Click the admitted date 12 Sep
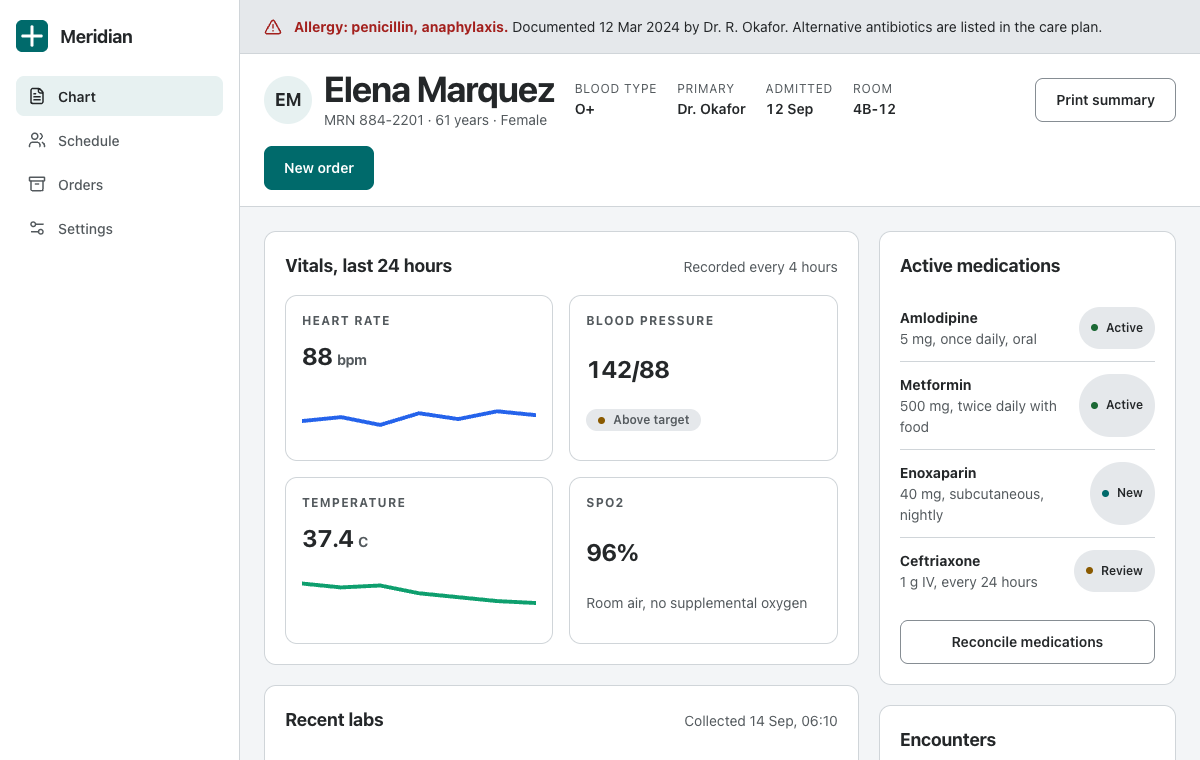This screenshot has width=1200, height=760. click(790, 109)
